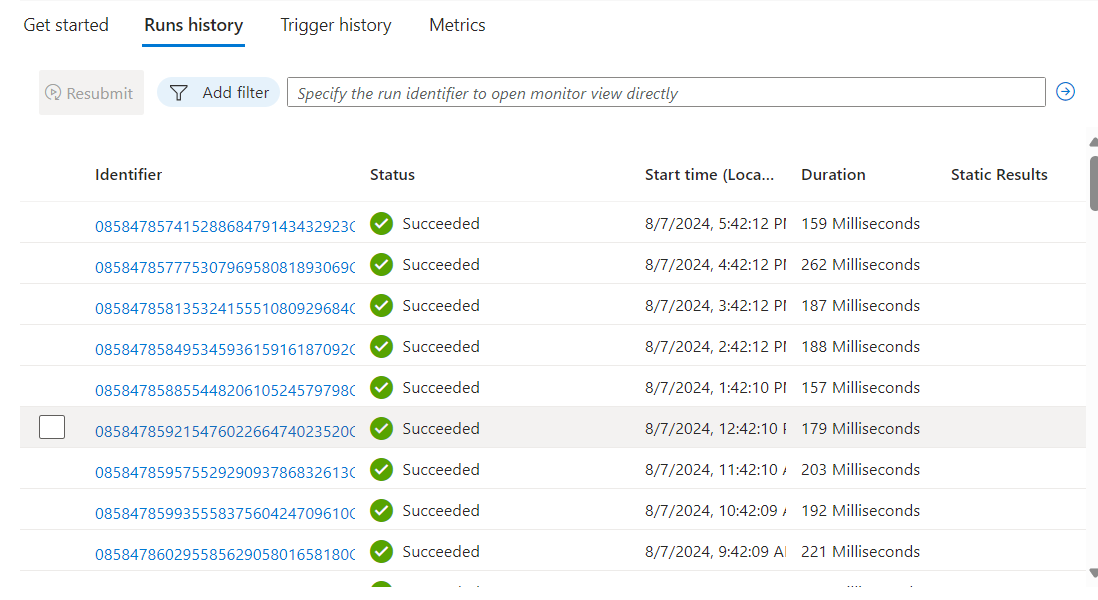Click the 8/7/2024, 3:42:12 start time
The image size is (1098, 600).
[x=715, y=305]
